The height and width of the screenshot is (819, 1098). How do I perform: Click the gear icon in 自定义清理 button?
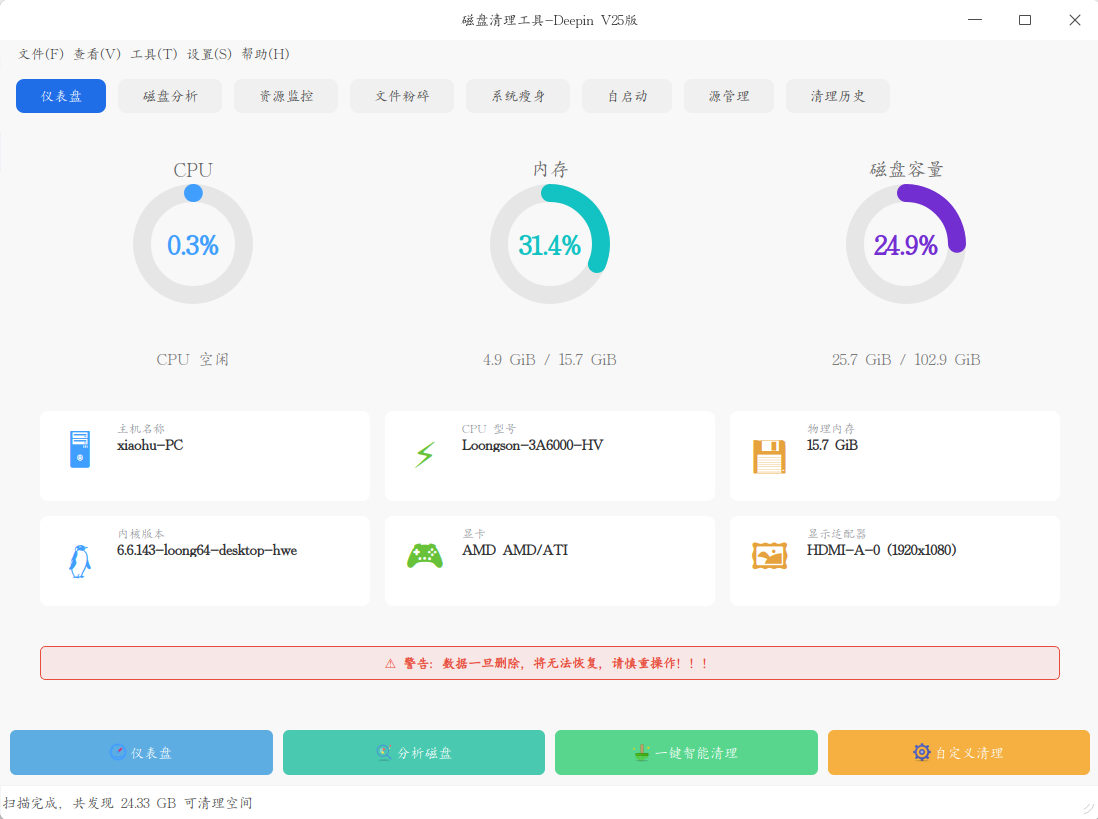pos(922,752)
